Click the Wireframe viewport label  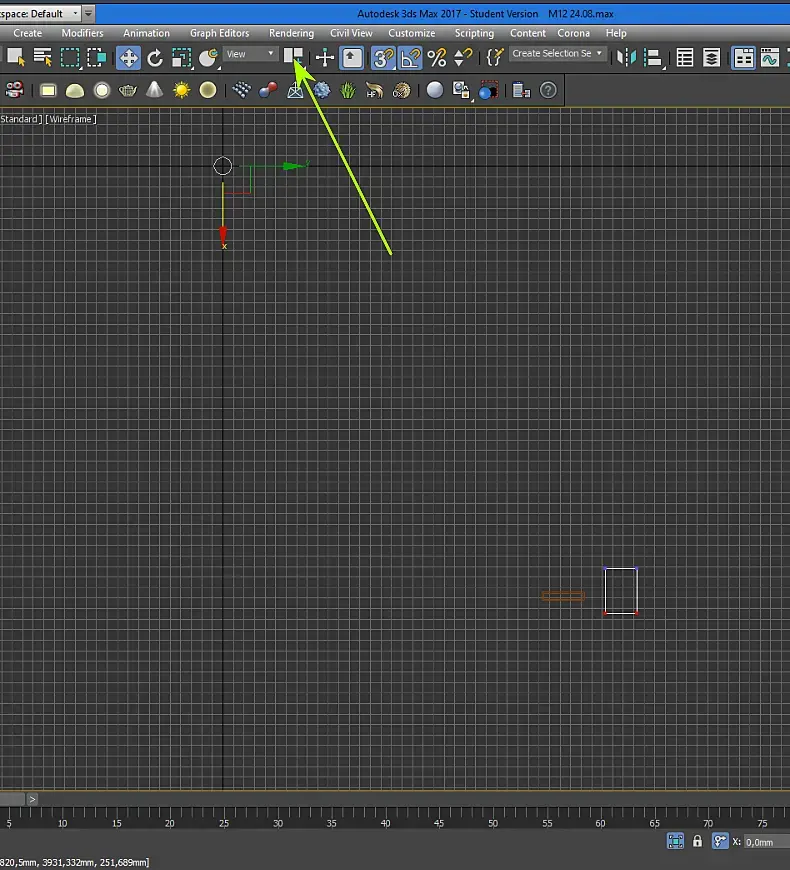tap(71, 119)
